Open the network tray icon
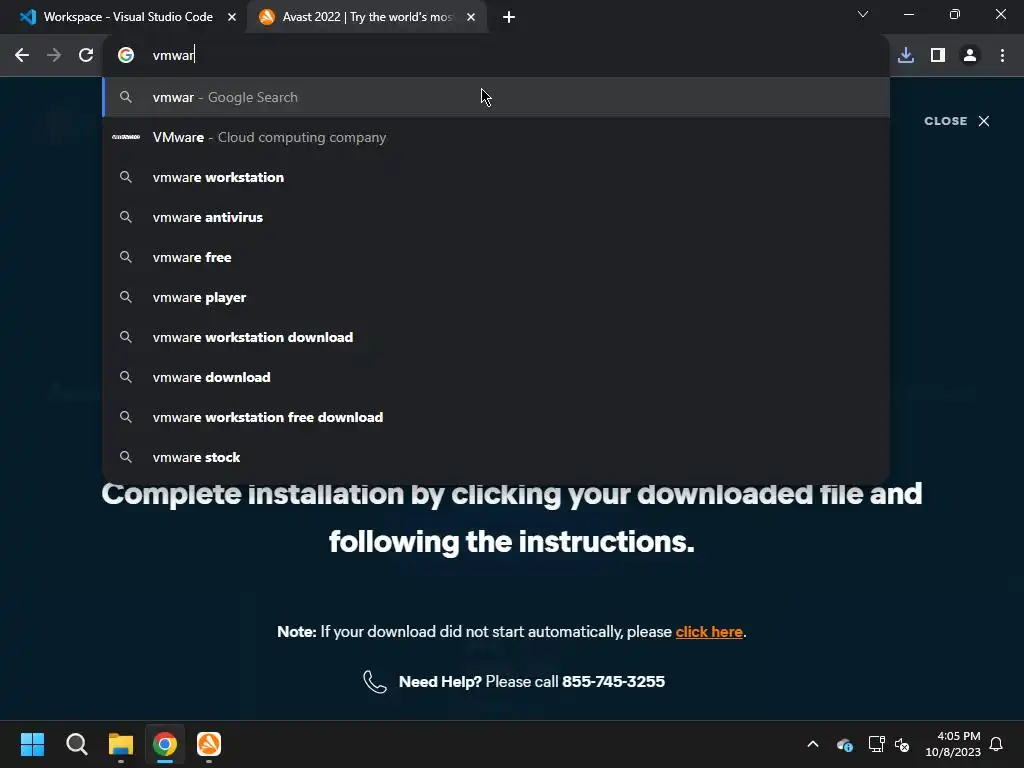This screenshot has height=768, width=1024. pos(876,744)
